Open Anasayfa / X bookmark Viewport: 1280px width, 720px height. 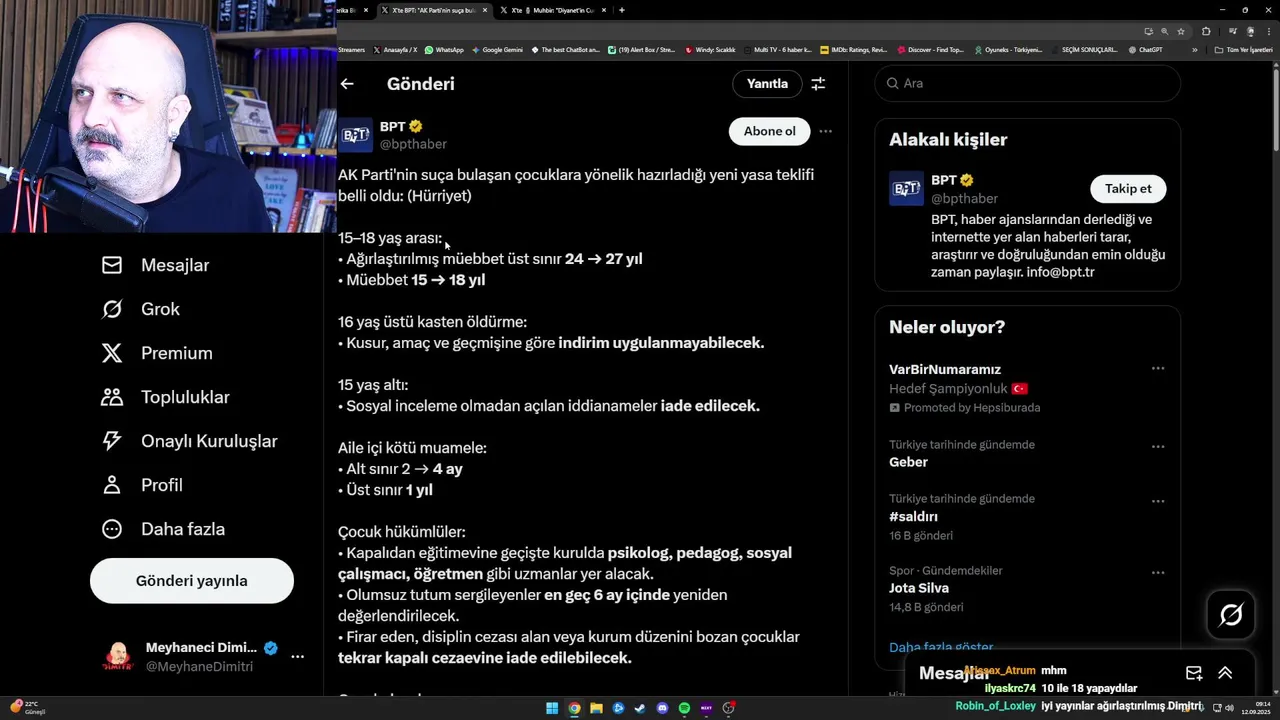[x=395, y=49]
